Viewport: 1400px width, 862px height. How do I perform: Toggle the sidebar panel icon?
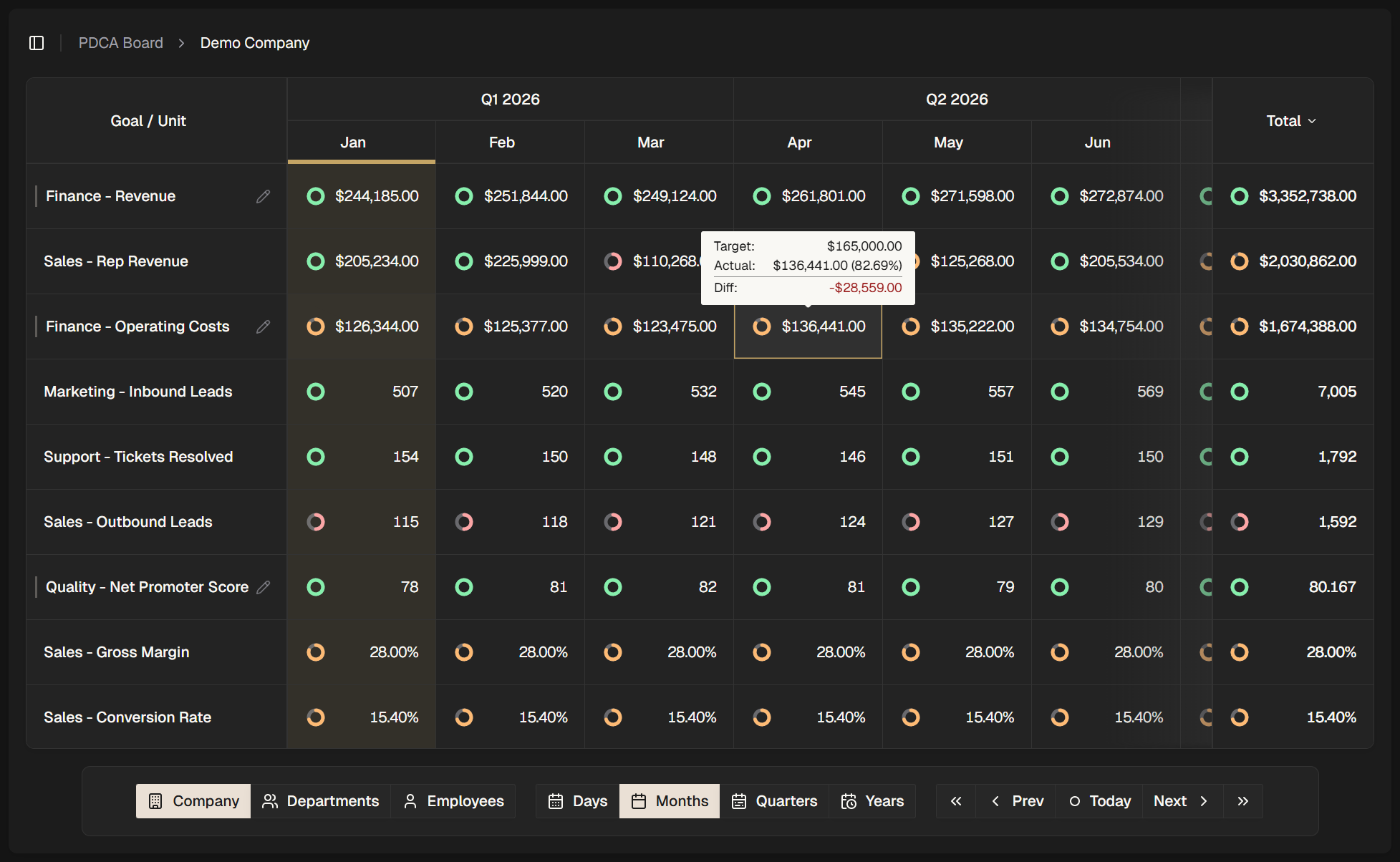coord(37,43)
